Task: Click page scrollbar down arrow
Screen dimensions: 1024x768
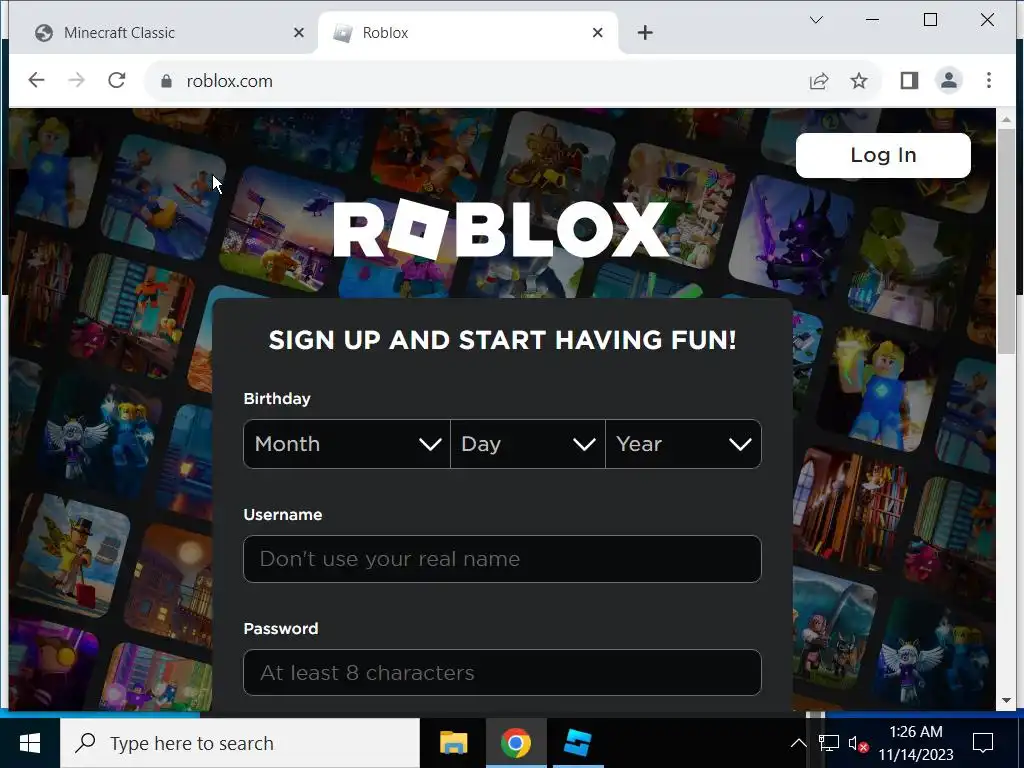Action: 1006,701
